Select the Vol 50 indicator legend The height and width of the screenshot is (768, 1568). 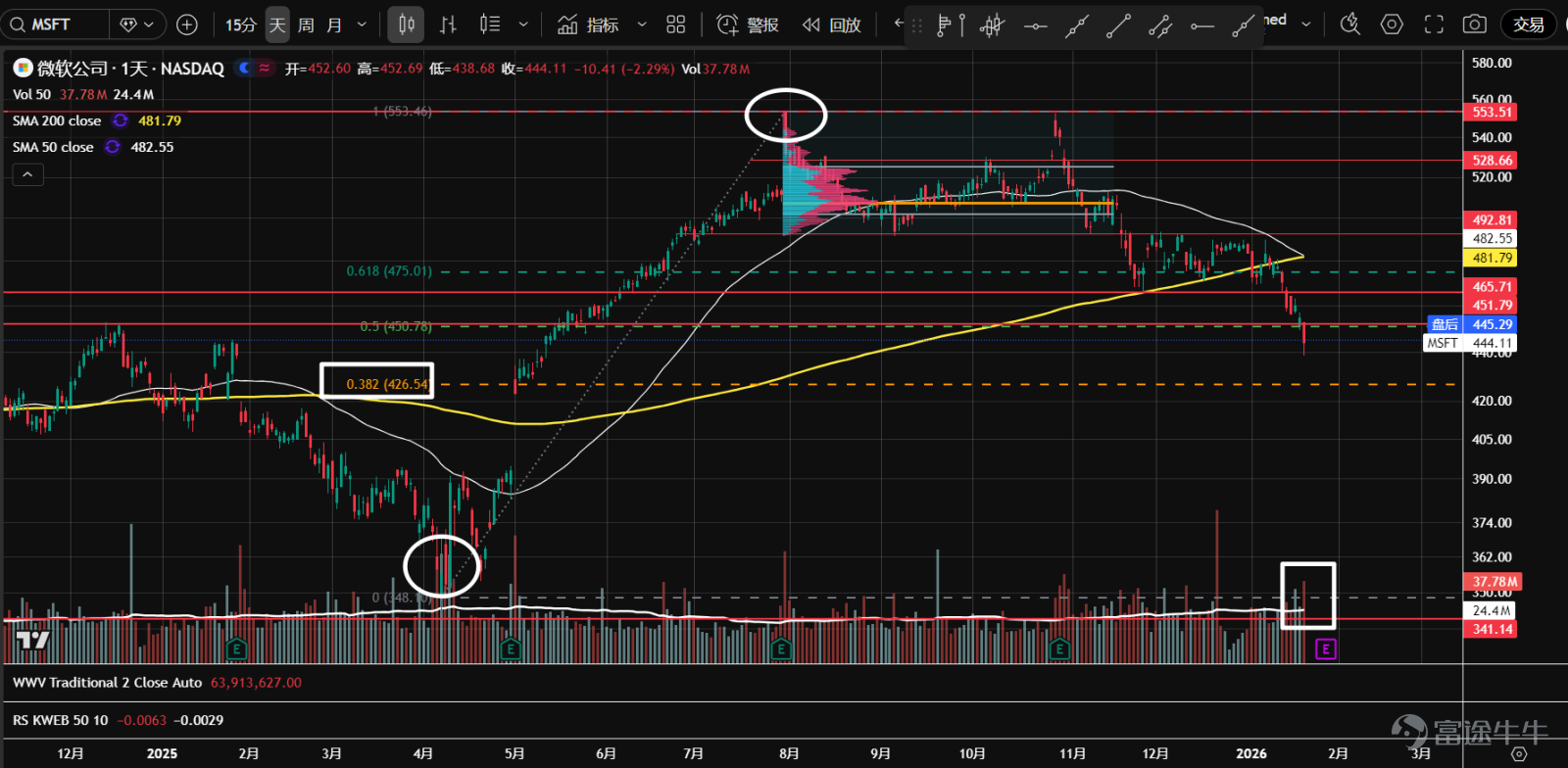tap(31, 95)
